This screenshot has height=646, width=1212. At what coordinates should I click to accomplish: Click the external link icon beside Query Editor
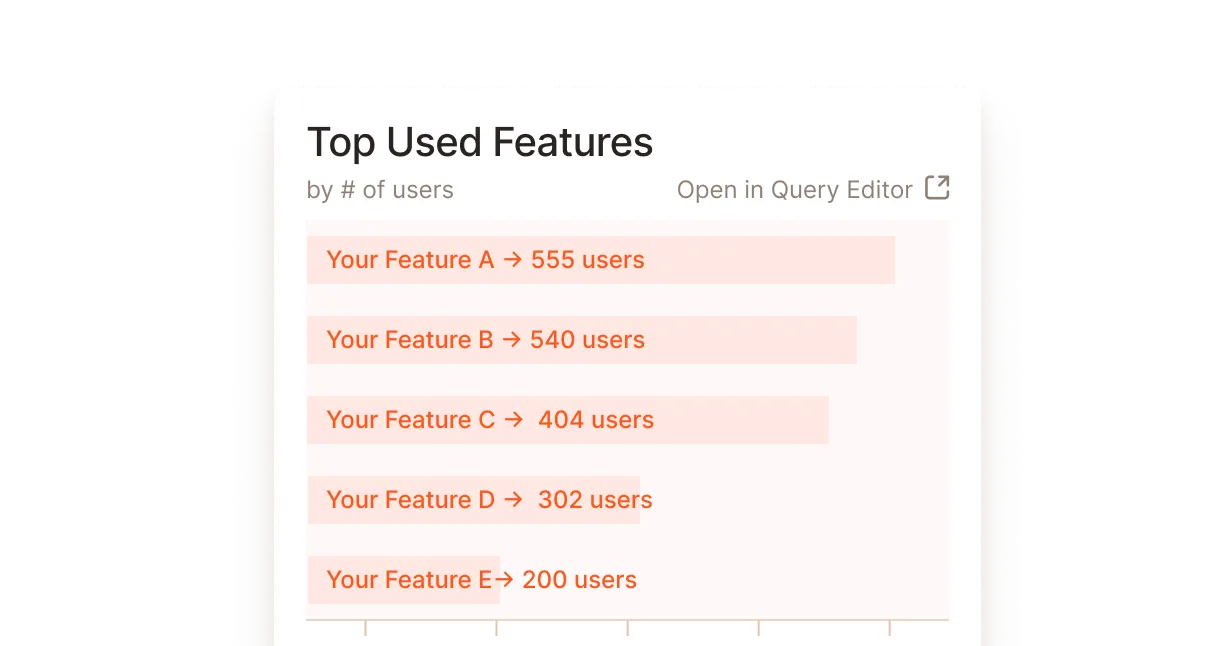938,188
